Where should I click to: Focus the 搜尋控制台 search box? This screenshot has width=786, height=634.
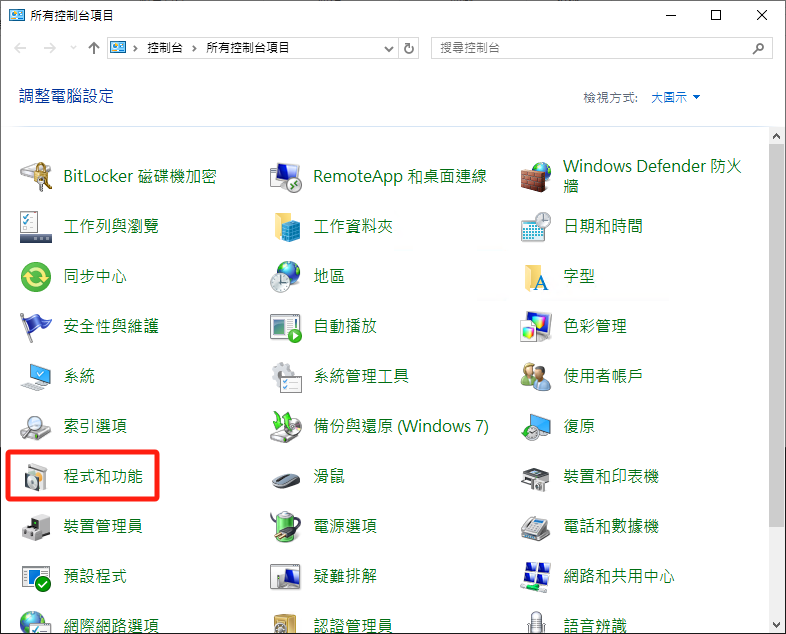tap(602, 48)
